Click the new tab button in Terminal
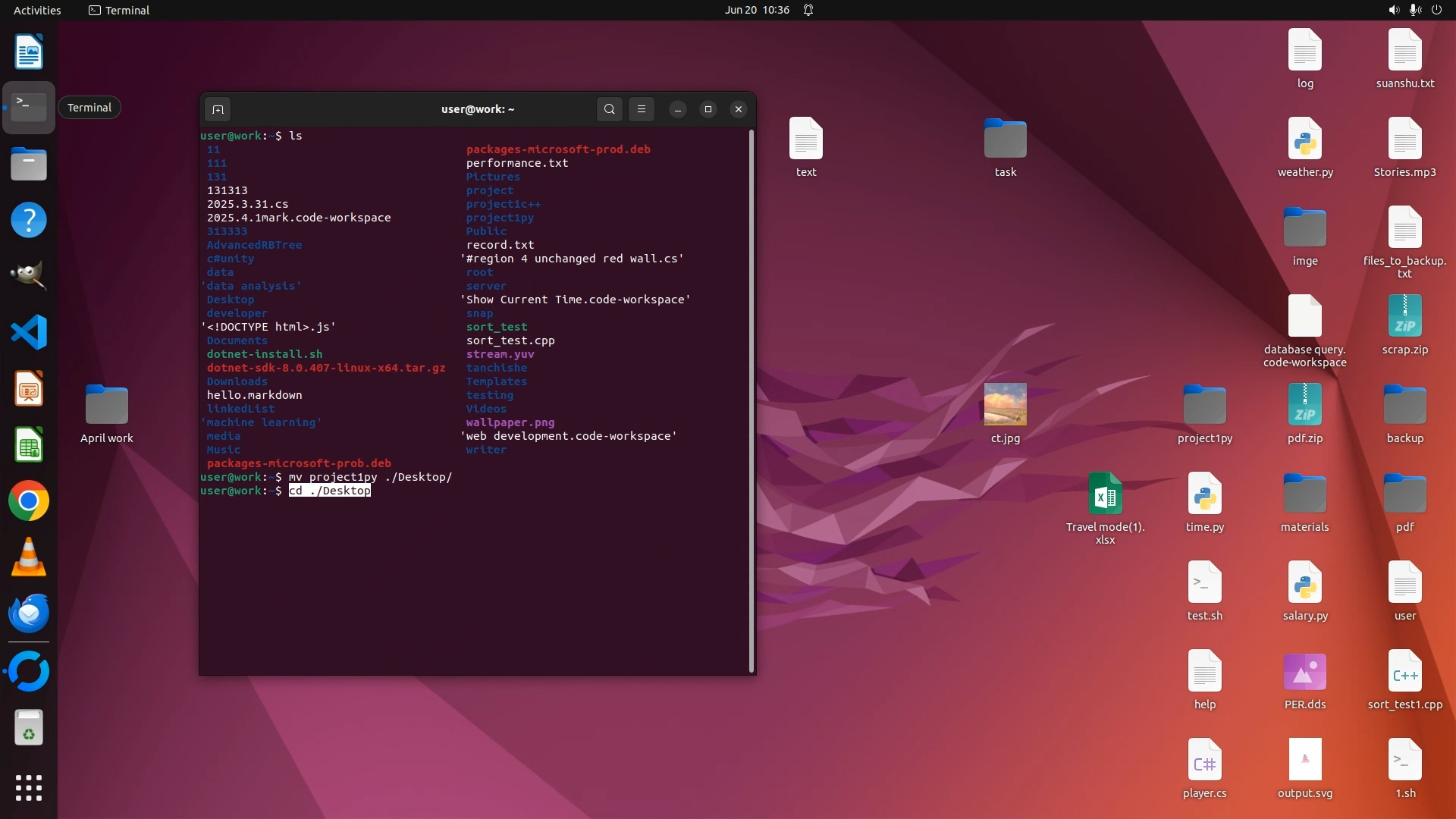Viewport: 1456px width, 819px height. pos(218,109)
